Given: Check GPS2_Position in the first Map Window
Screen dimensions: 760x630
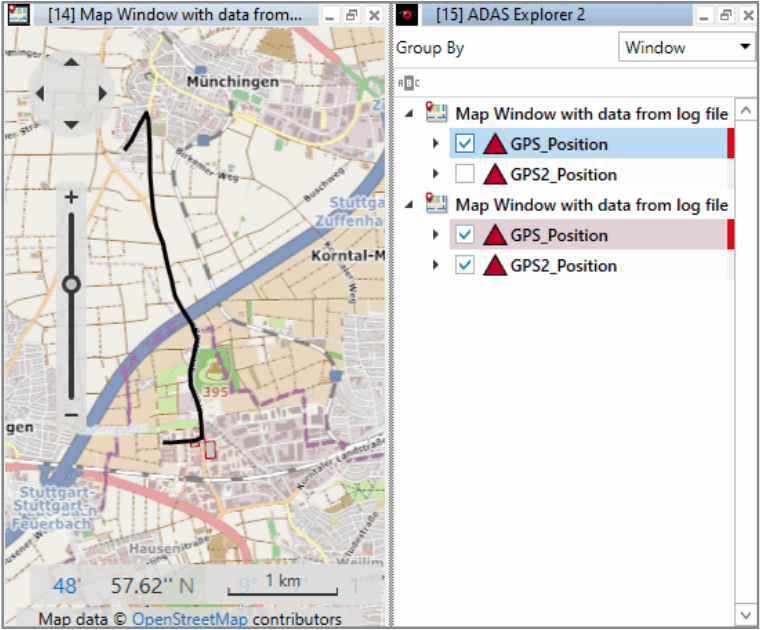Looking at the screenshot, I should pyautogui.click(x=465, y=173).
